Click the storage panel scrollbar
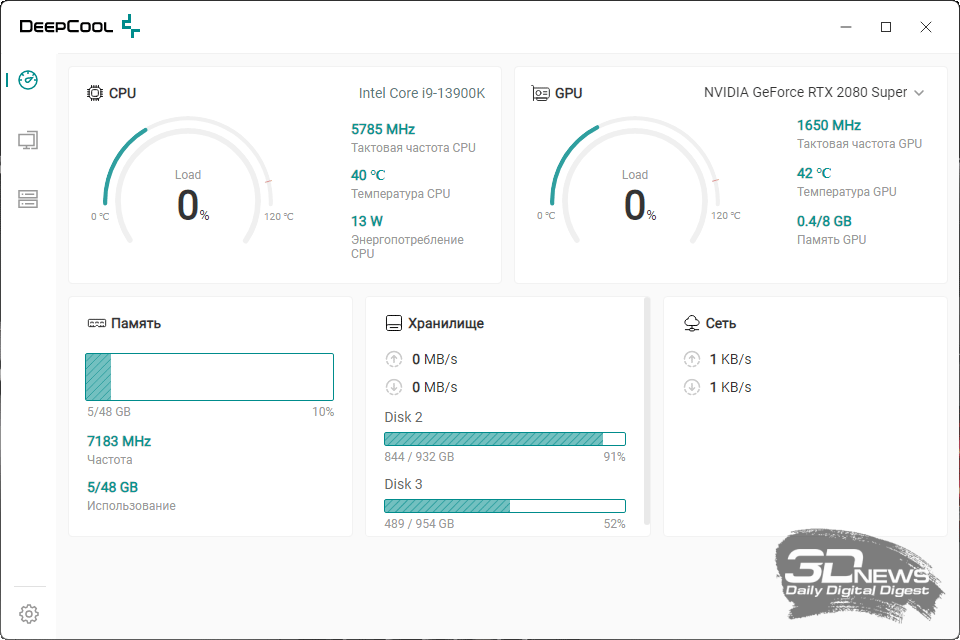Screen dimensions: 960x640 pos(646,410)
